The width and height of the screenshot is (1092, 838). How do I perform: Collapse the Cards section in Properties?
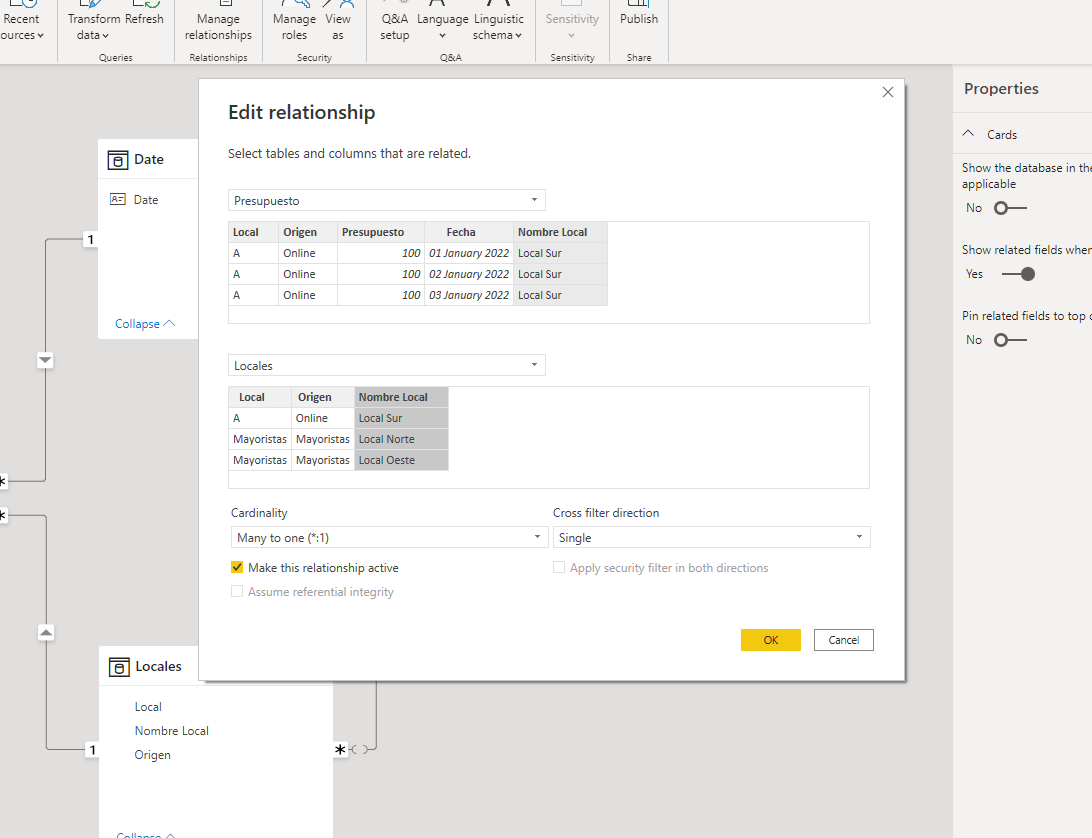coord(968,134)
